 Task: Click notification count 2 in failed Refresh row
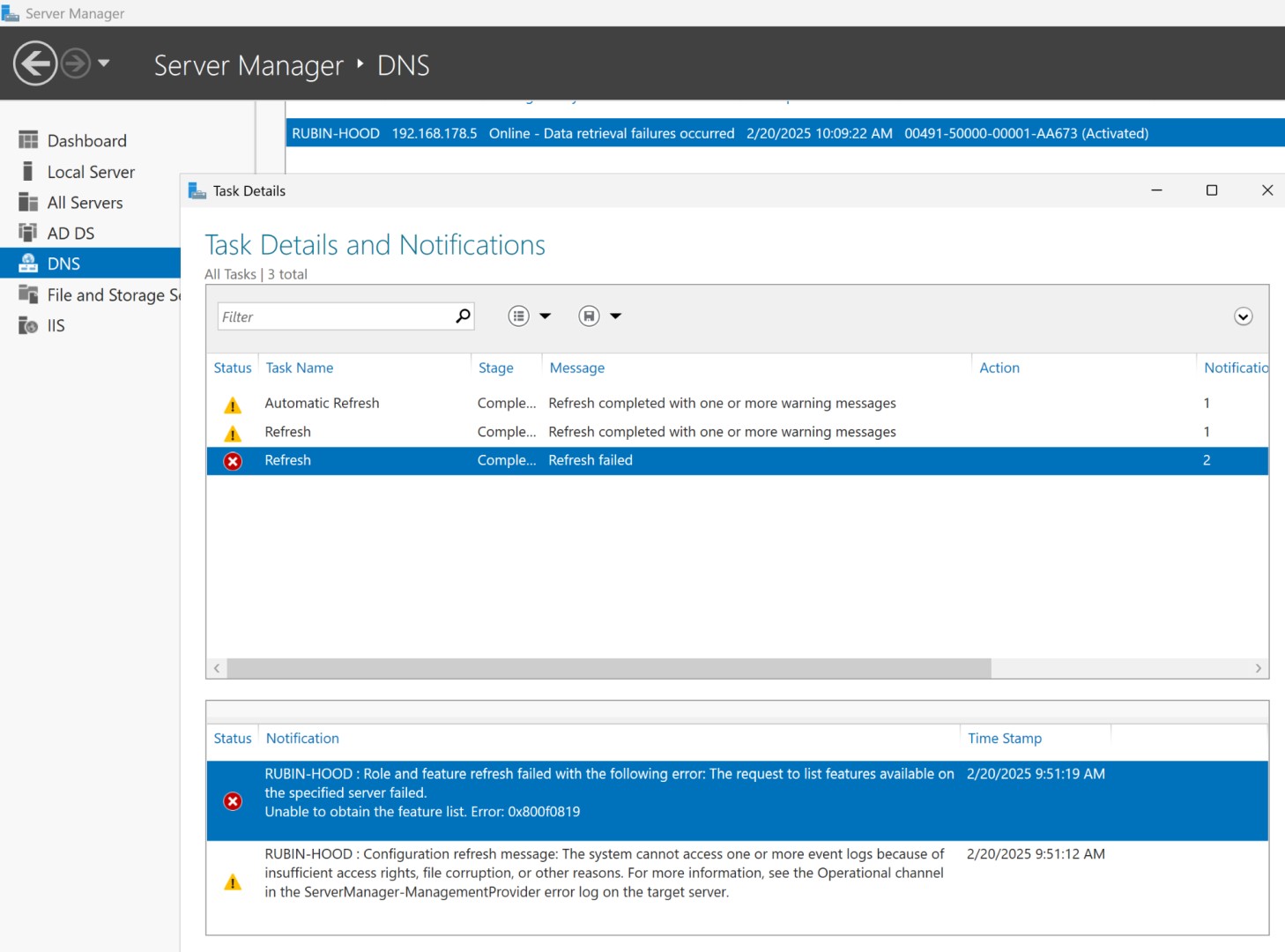coord(1207,460)
